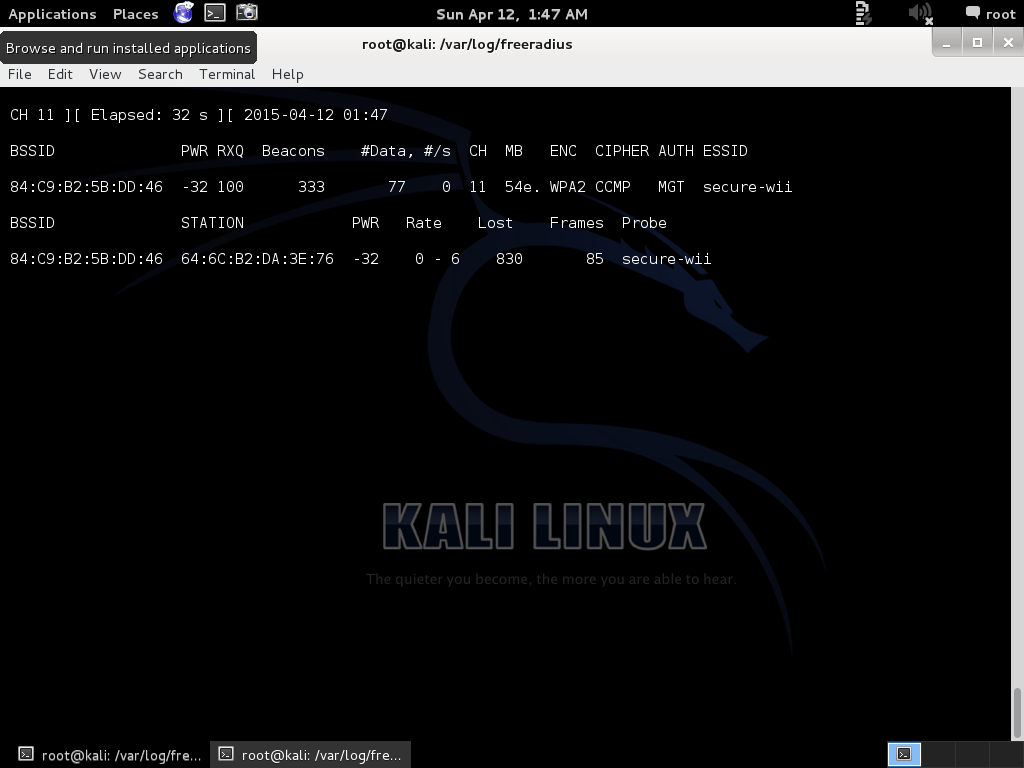Click the Lost value 830
1024x768 pixels.
[509, 259]
